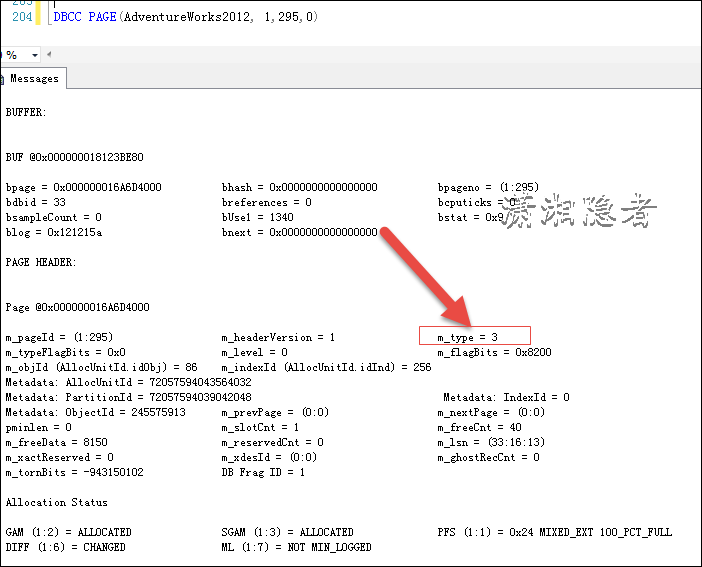Screen dimensions: 702x567
Task: Select ML (1:7) = NOT MIN_LOGGED entry
Action: pyautogui.click(x=296, y=547)
